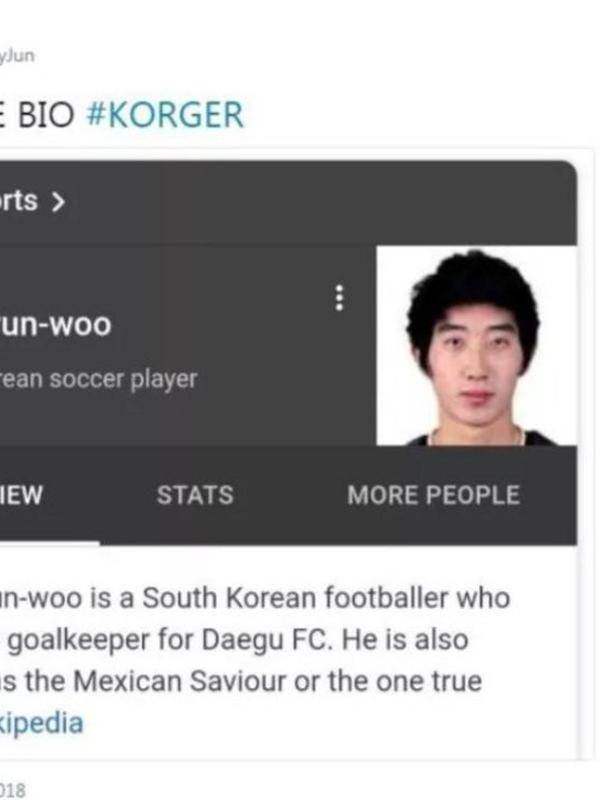Open the #KORGER hashtag
The height and width of the screenshot is (800, 600).
pos(165,114)
